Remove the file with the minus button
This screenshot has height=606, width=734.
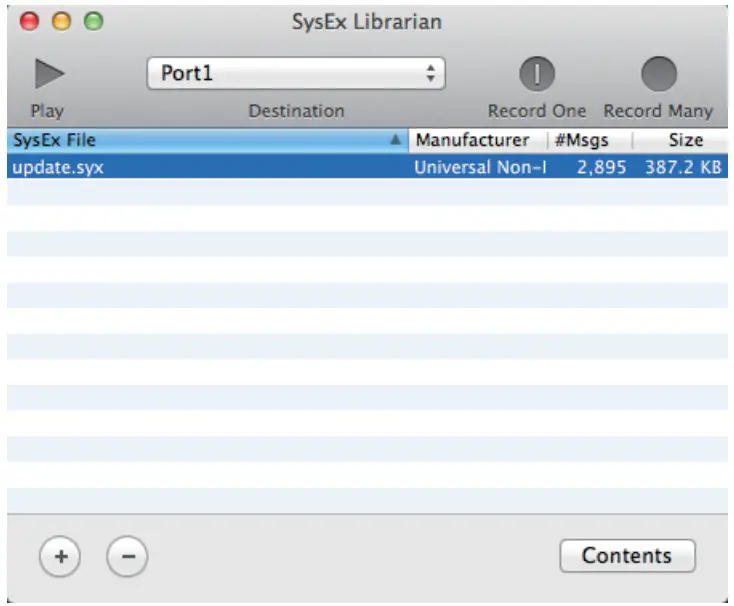(x=127, y=556)
